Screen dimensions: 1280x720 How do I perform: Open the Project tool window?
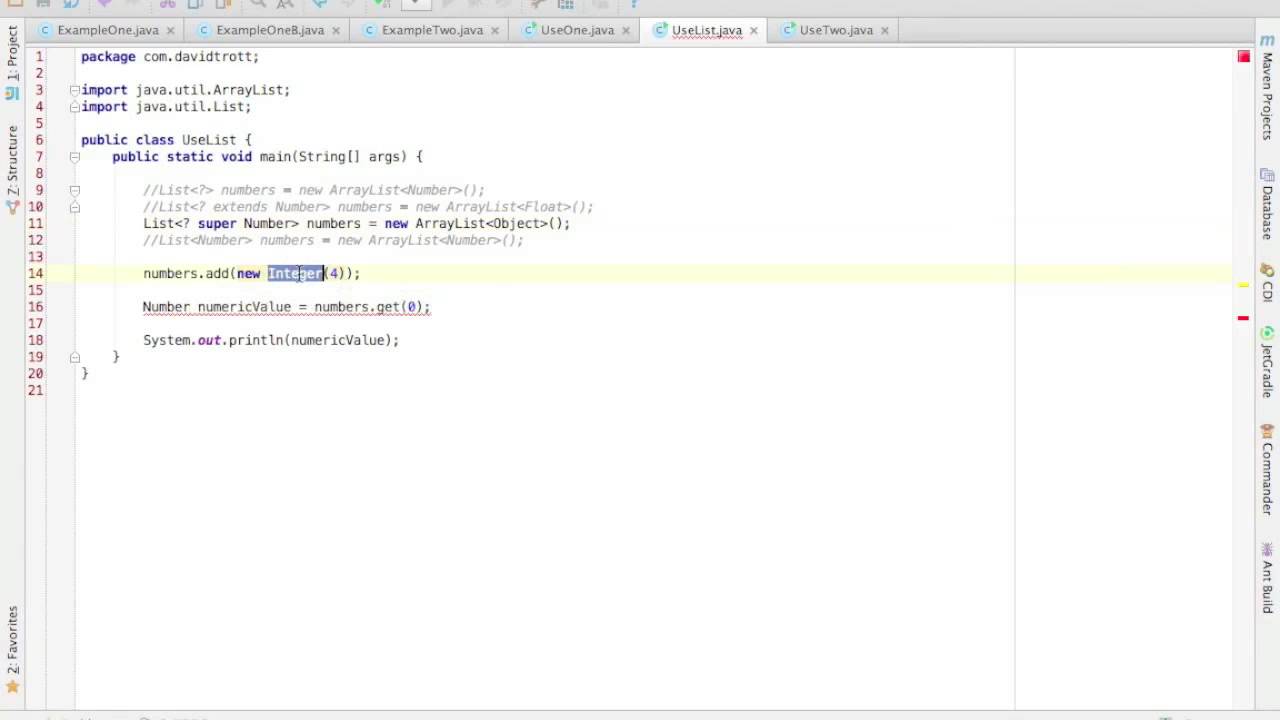click(12, 62)
